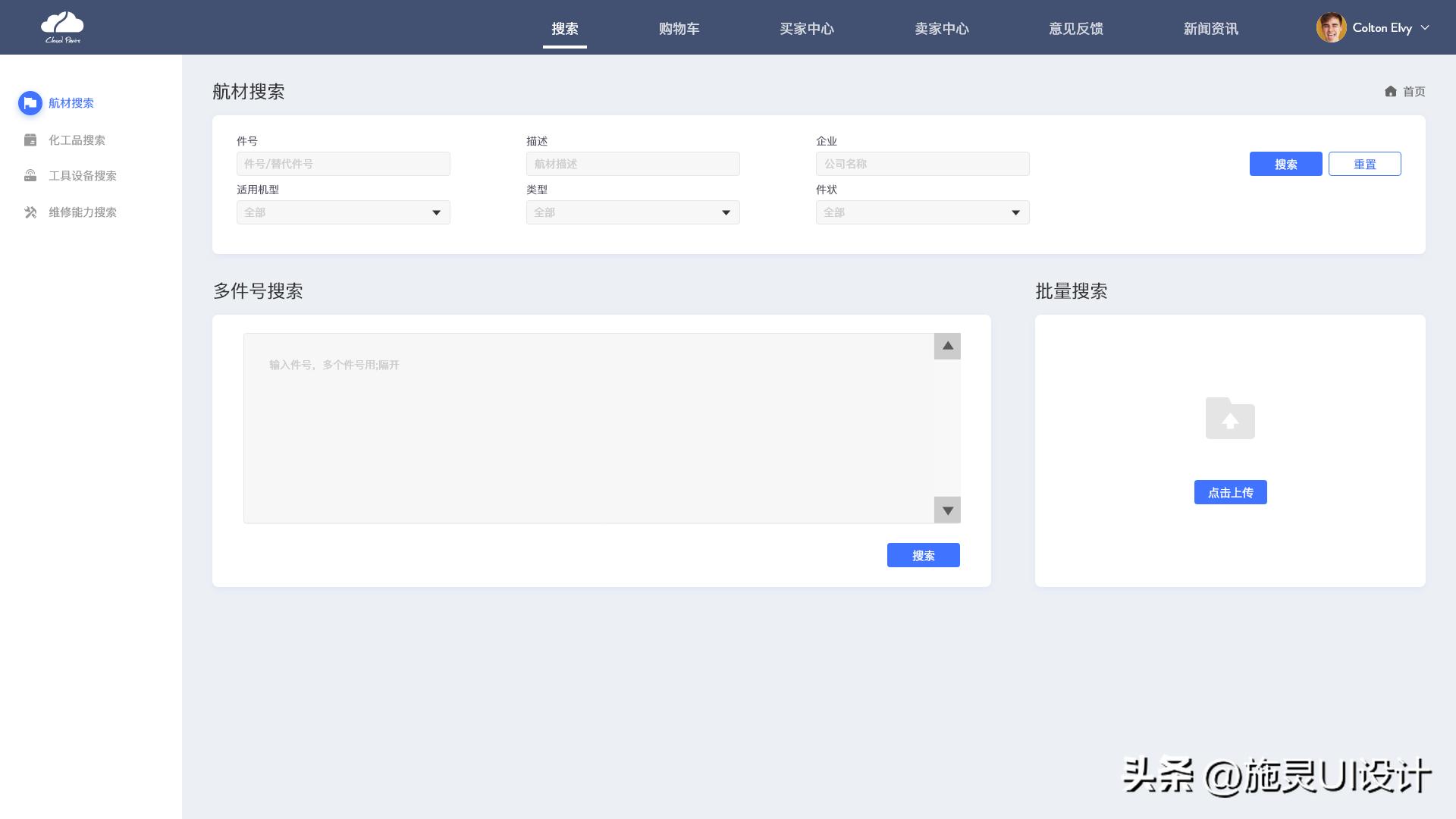The image size is (1456, 819).
Task: Click the home icon beside 首页
Action: [1390, 92]
